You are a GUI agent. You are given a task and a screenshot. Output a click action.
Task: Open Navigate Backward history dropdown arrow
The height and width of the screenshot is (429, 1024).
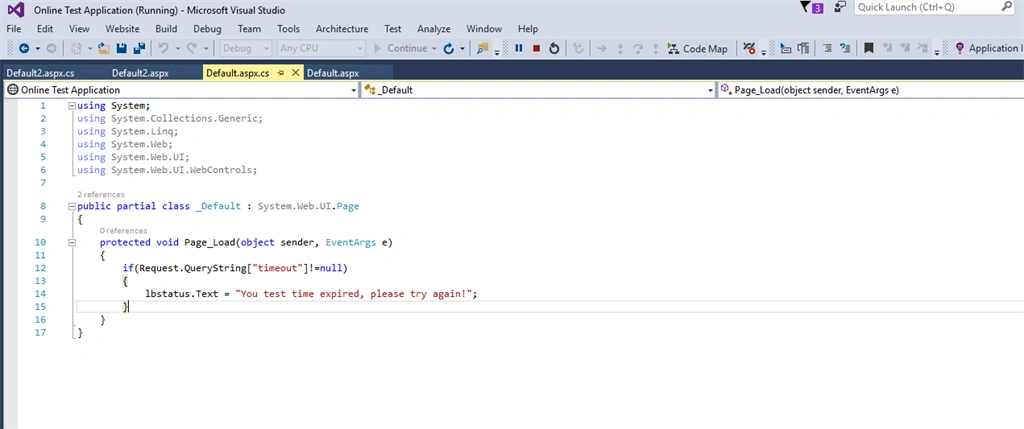click(x=37, y=48)
